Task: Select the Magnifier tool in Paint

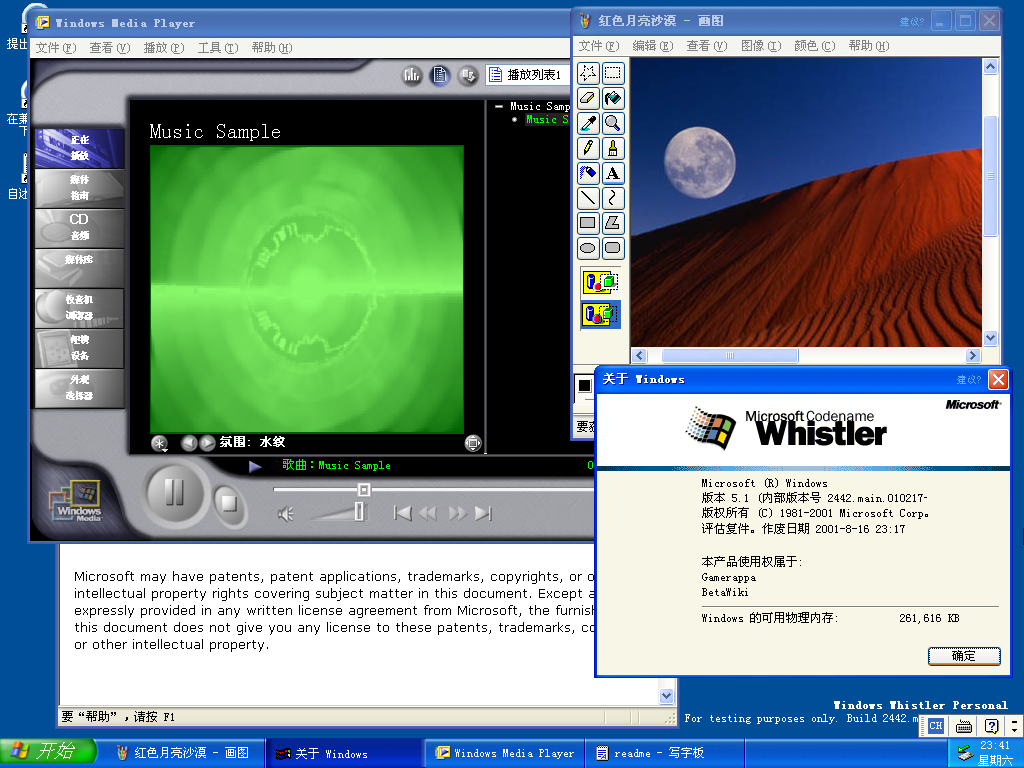Action: coord(613,123)
